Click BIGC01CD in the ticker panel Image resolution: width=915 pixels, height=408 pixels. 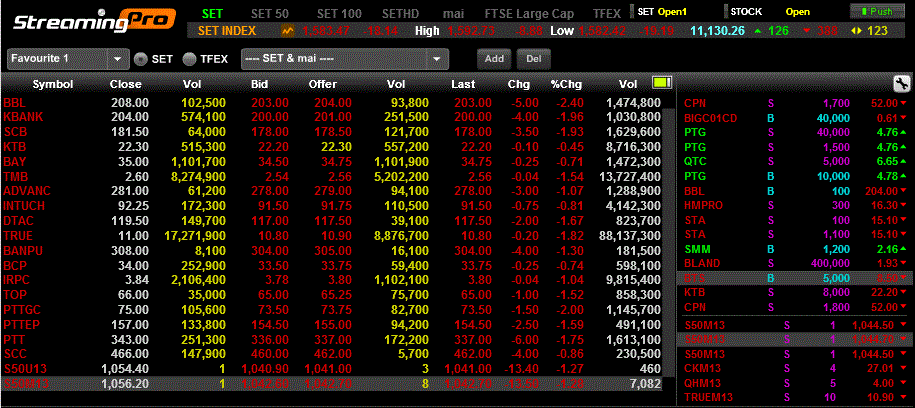[711, 118]
